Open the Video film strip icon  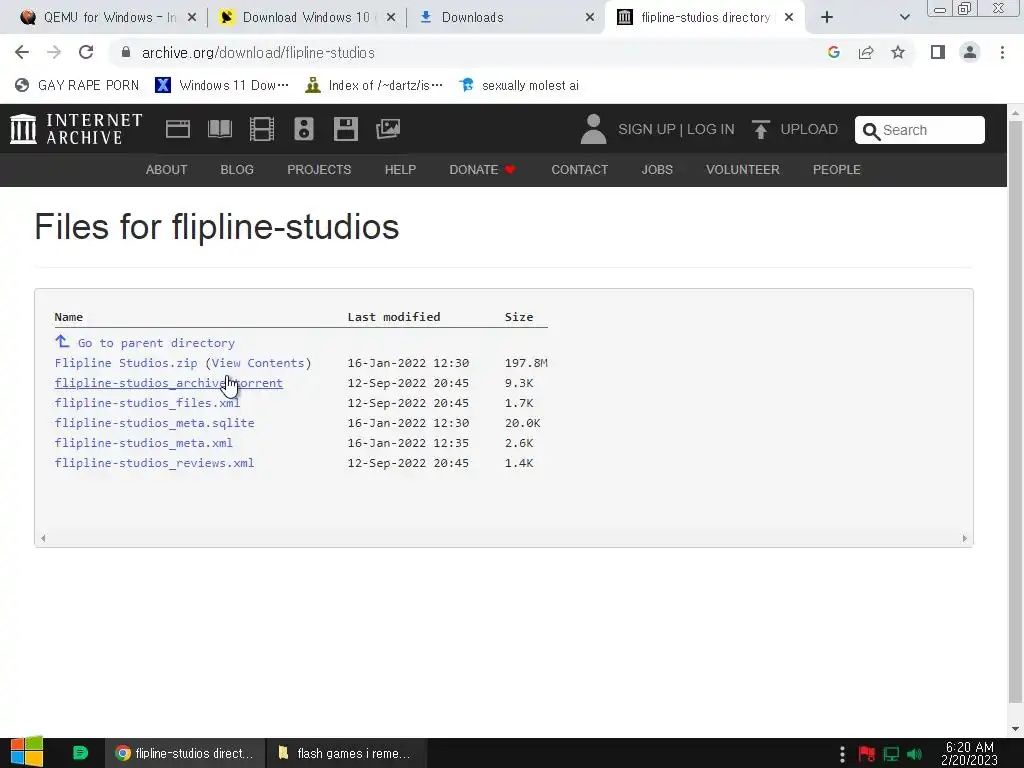(x=262, y=129)
